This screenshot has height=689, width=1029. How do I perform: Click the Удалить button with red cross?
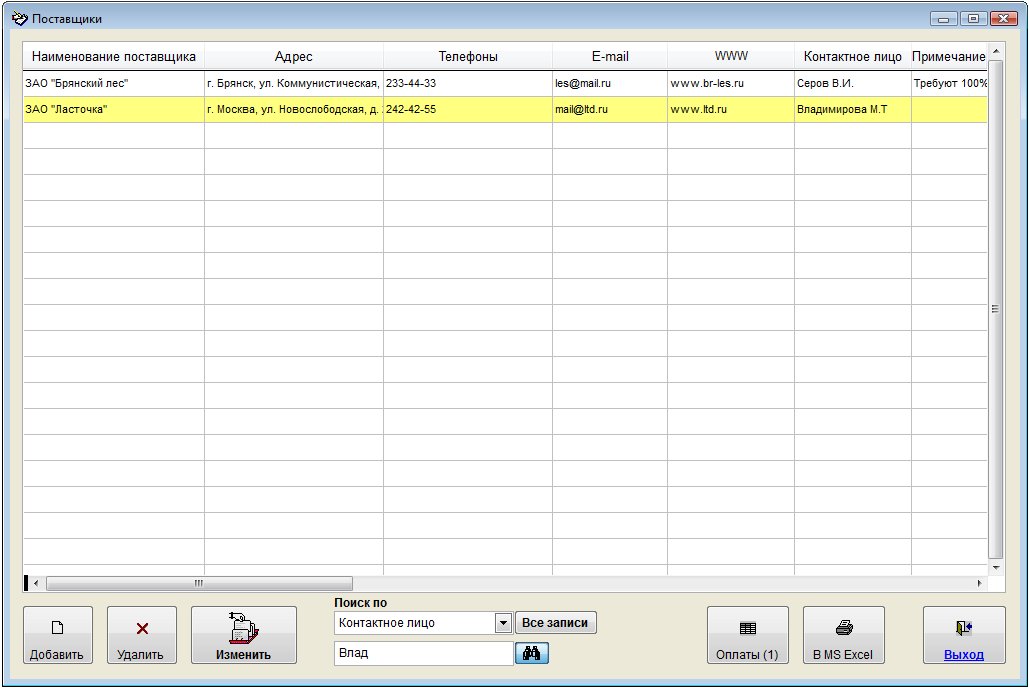(x=142, y=635)
